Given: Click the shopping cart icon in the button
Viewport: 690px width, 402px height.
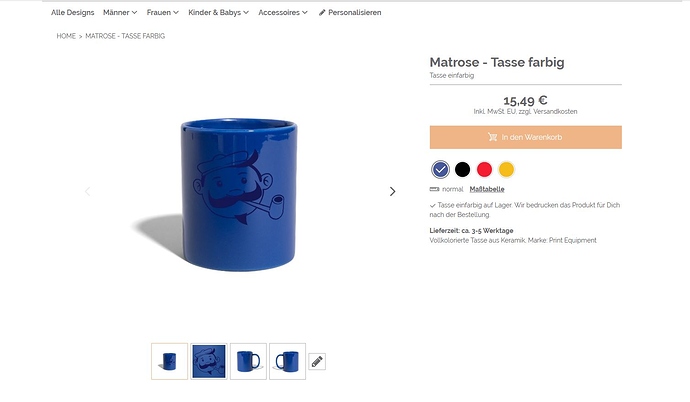Looking at the screenshot, I should click(x=492, y=137).
